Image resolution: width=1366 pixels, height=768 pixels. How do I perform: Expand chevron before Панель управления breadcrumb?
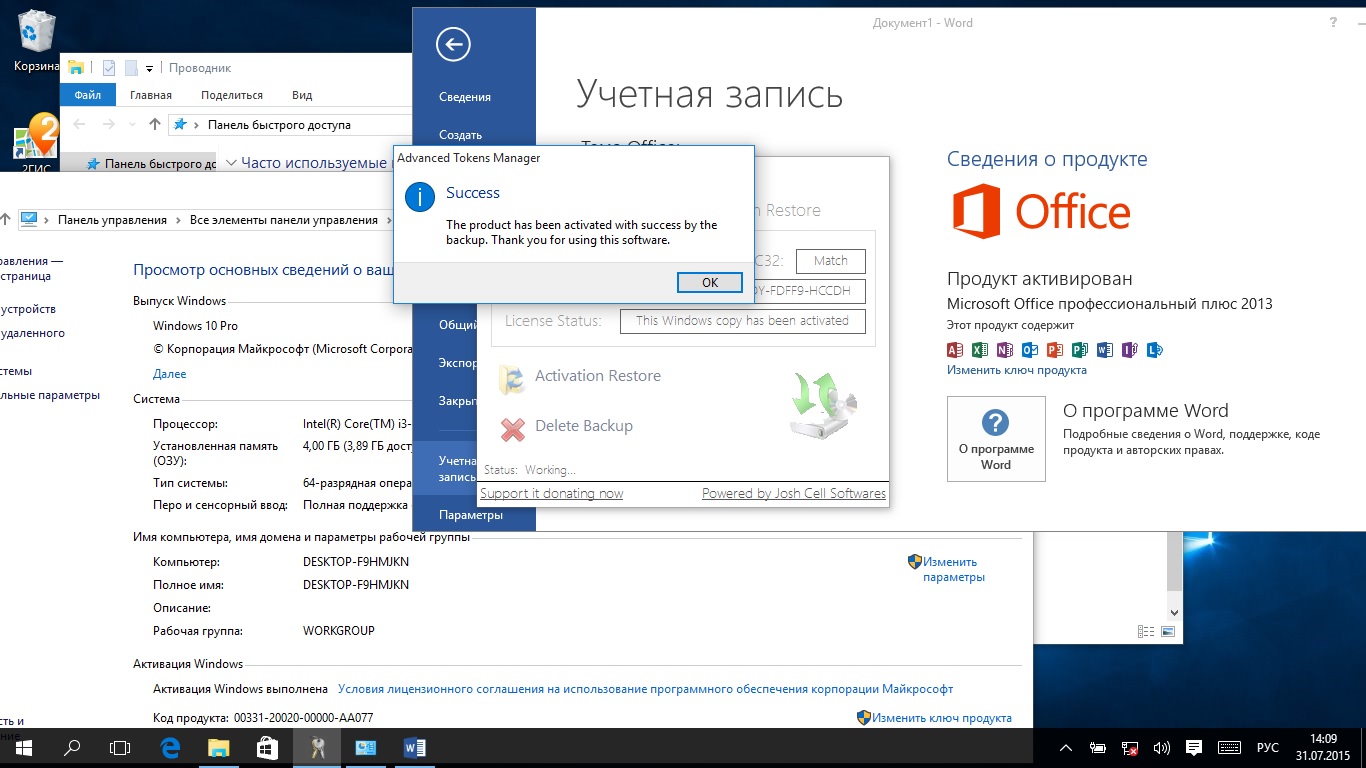point(47,220)
